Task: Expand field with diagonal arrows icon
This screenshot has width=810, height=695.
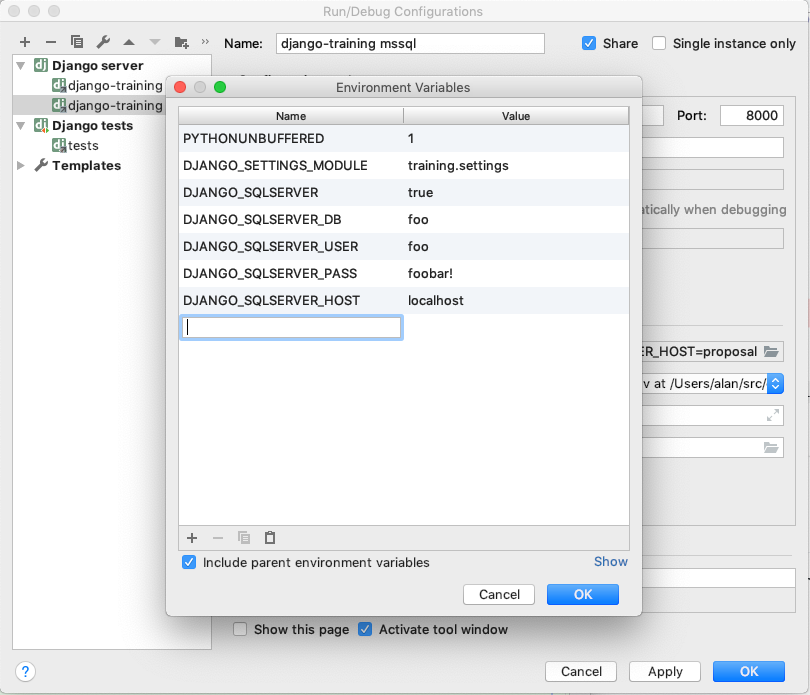Action: (773, 415)
